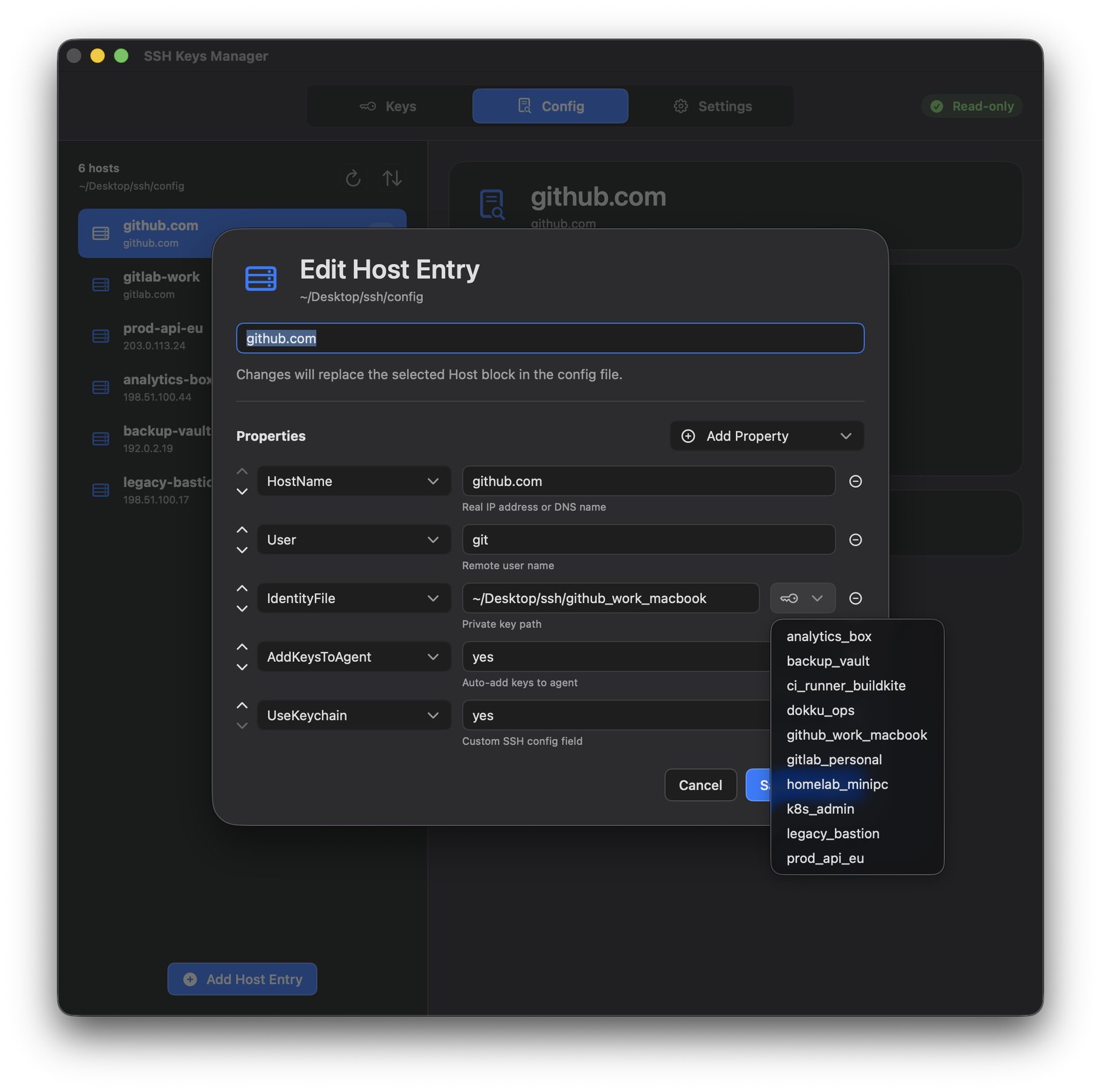Click the server icon of the legacy-bastion host
1101x1092 pixels.
[x=101, y=490]
